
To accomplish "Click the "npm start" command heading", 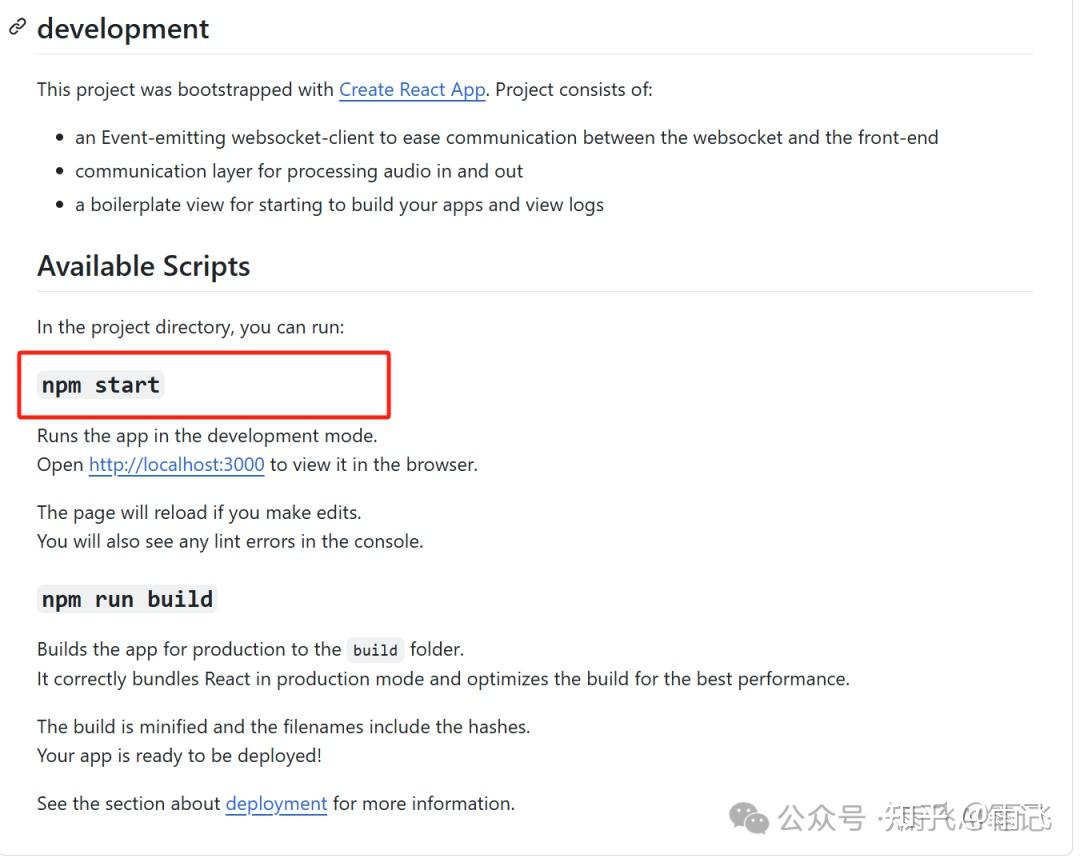I will (x=100, y=385).
